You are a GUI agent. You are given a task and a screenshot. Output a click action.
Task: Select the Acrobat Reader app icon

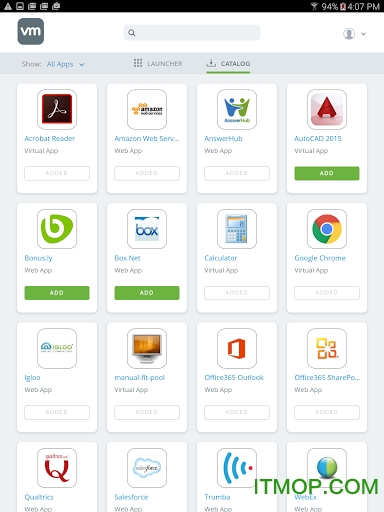(x=57, y=109)
